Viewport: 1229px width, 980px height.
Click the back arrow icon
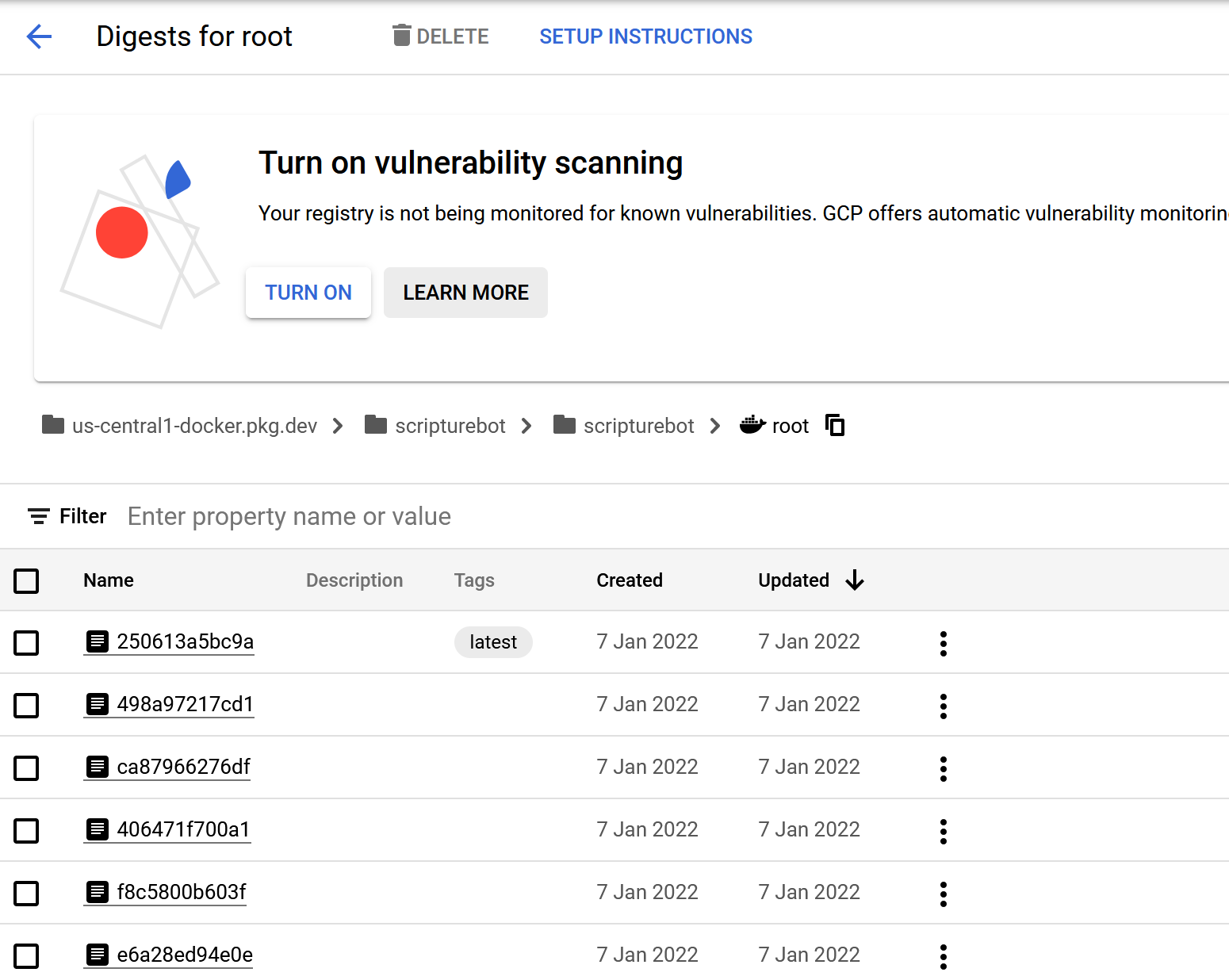coord(39,36)
